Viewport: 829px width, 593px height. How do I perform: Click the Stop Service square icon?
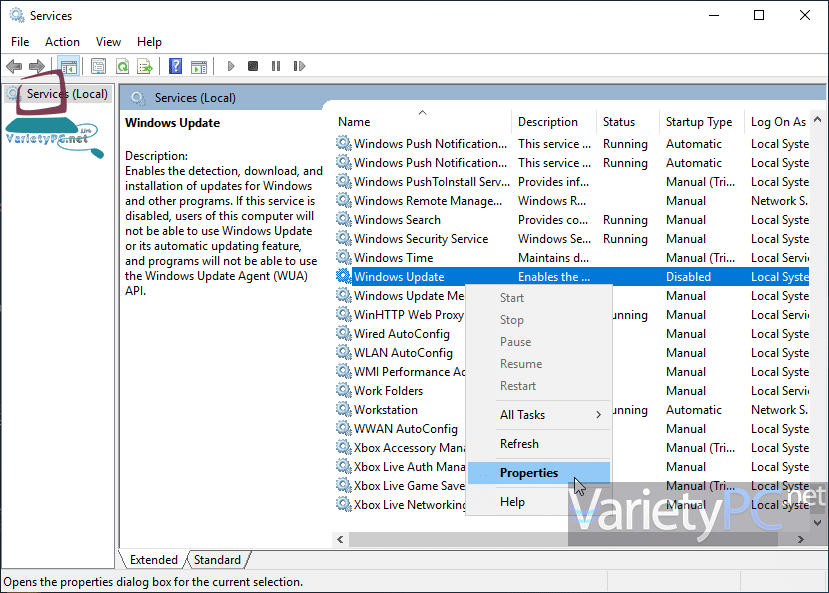pyautogui.click(x=253, y=66)
